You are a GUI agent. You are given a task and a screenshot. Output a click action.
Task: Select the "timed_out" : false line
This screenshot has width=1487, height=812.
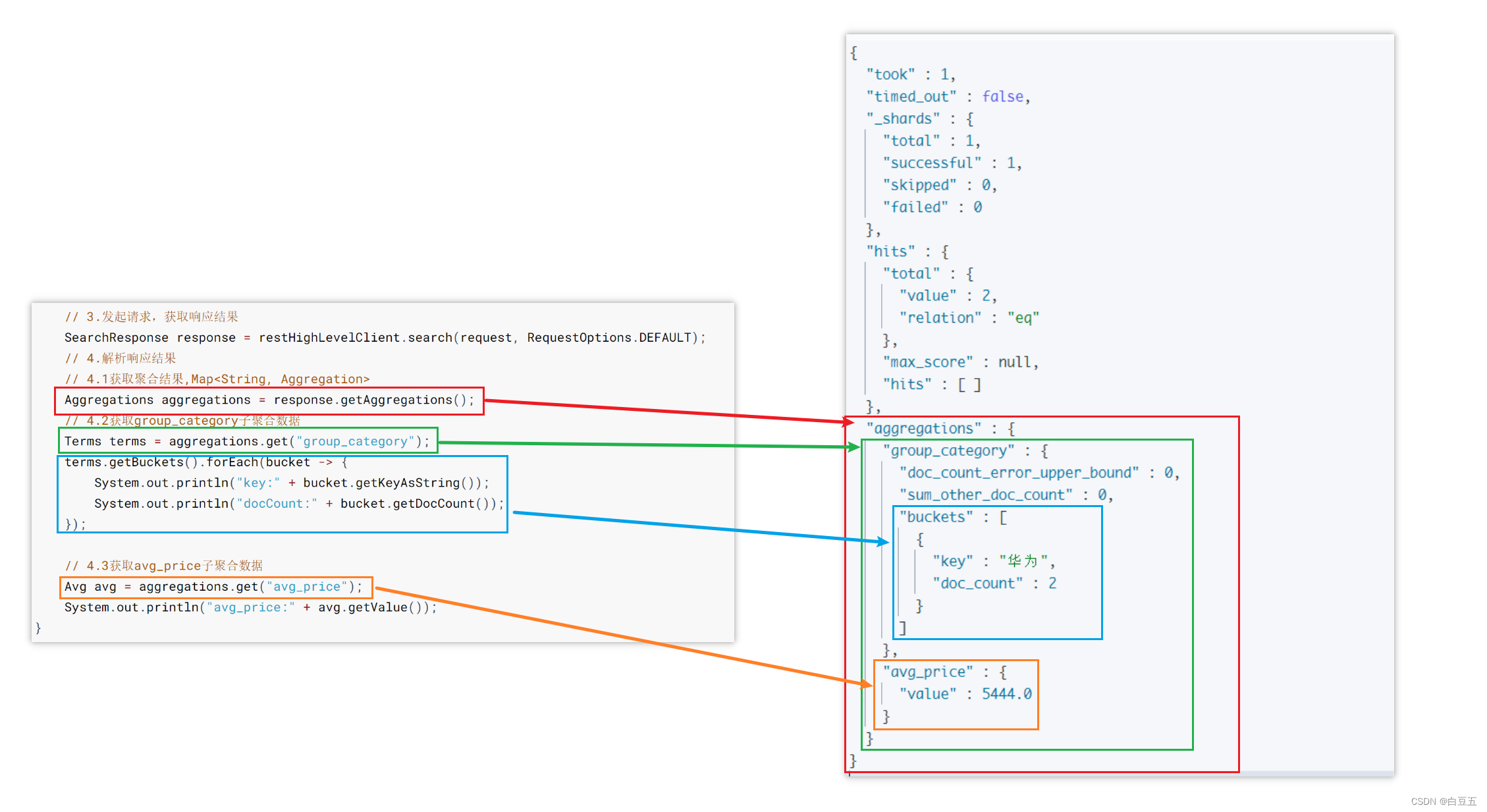948,97
